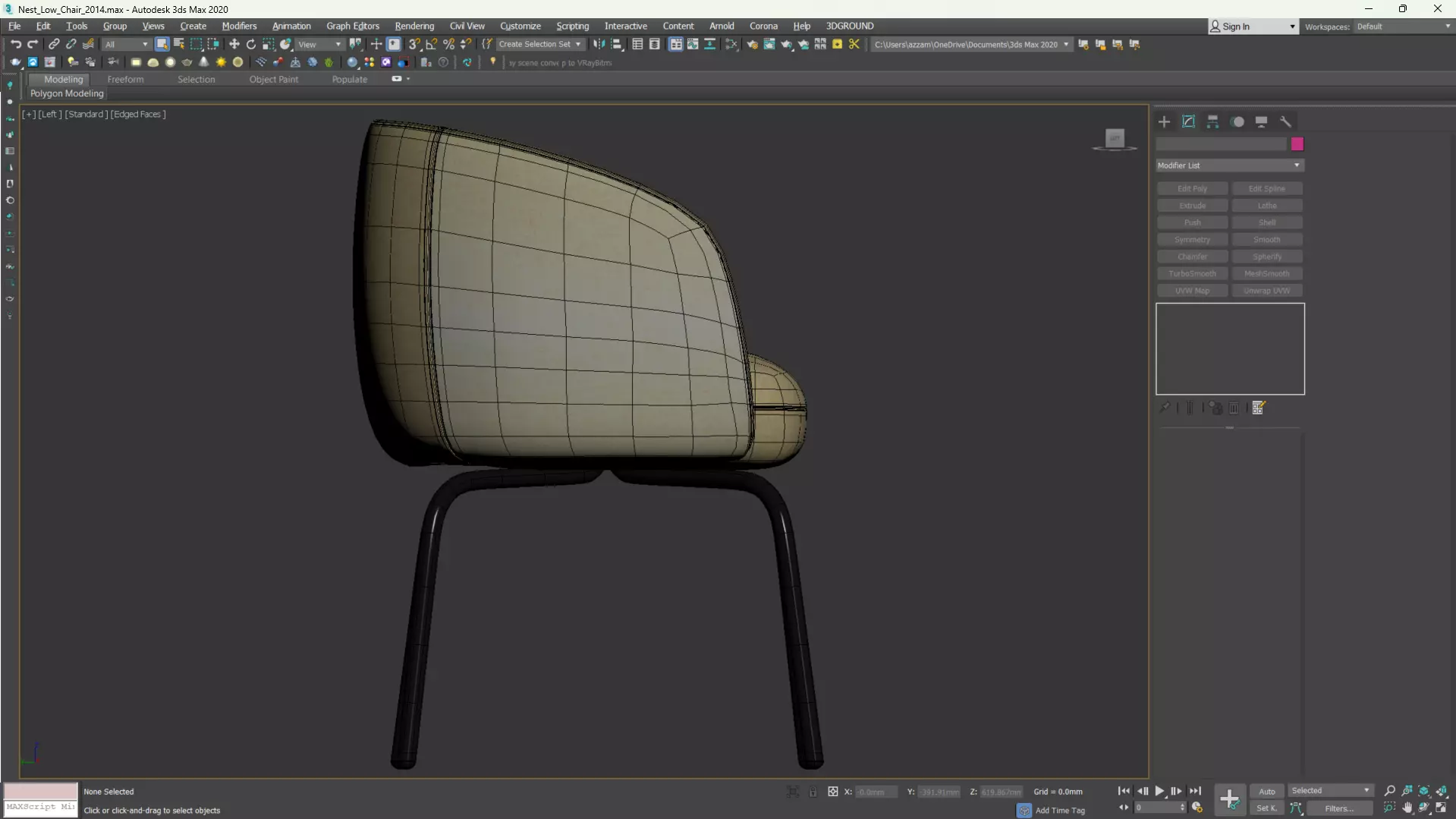1456x819 pixels.
Task: Open the Motion panel tab
Action: click(x=1237, y=121)
